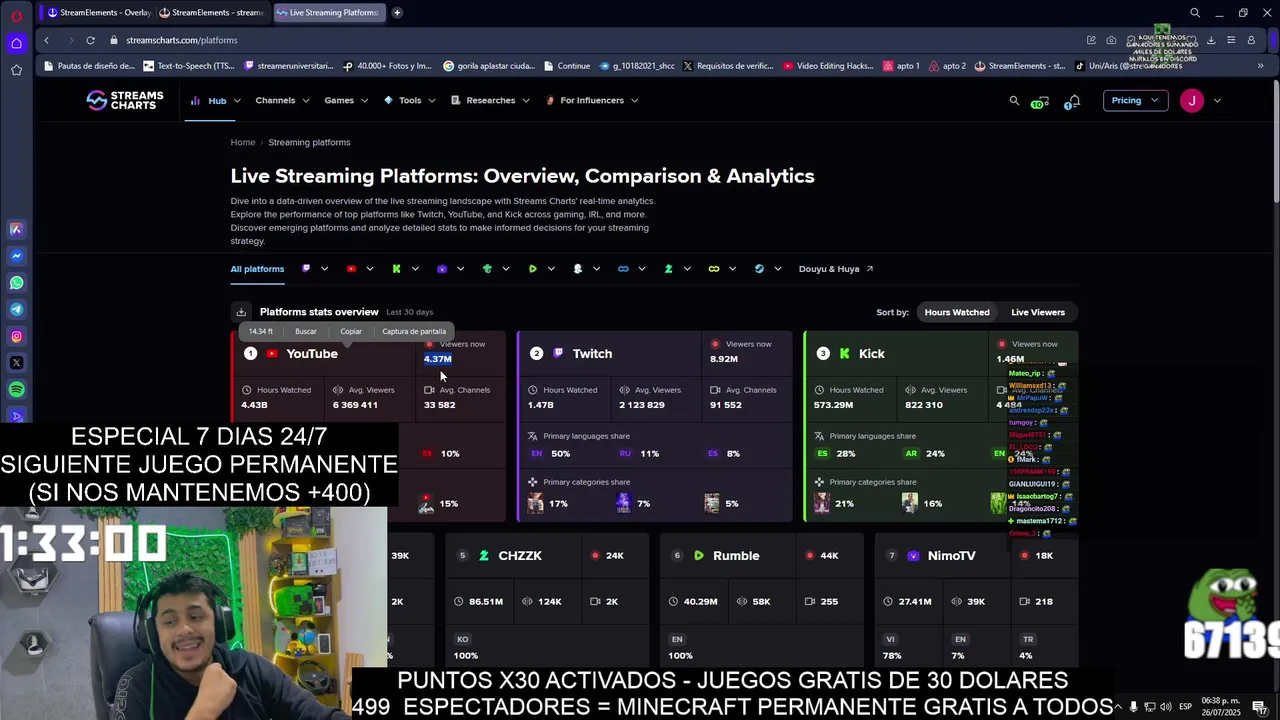Reload the current page
The image size is (1280, 720).
coord(90,40)
